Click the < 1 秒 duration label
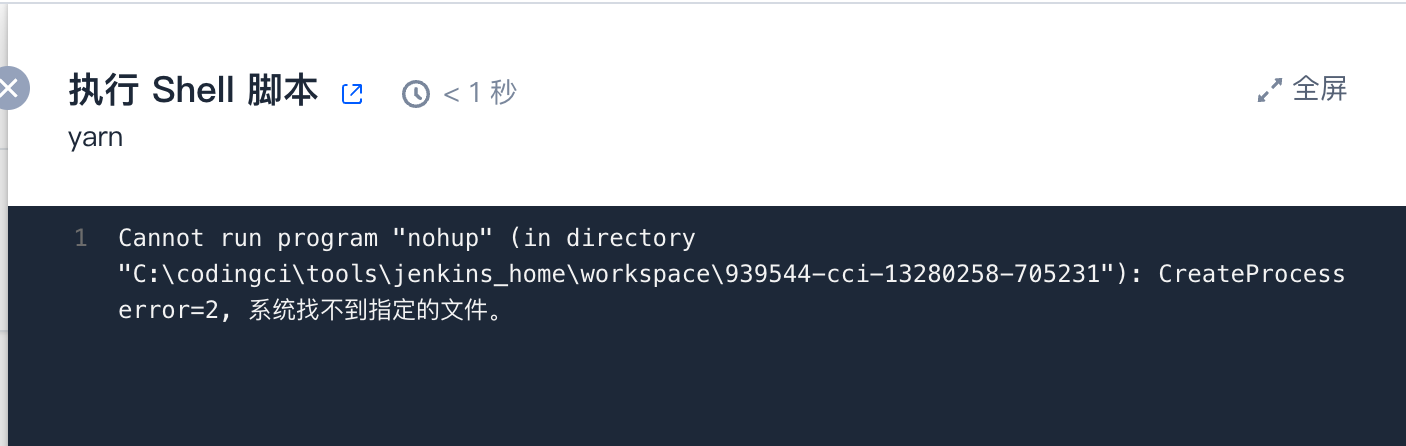The height and width of the screenshot is (446, 1406). (480, 93)
